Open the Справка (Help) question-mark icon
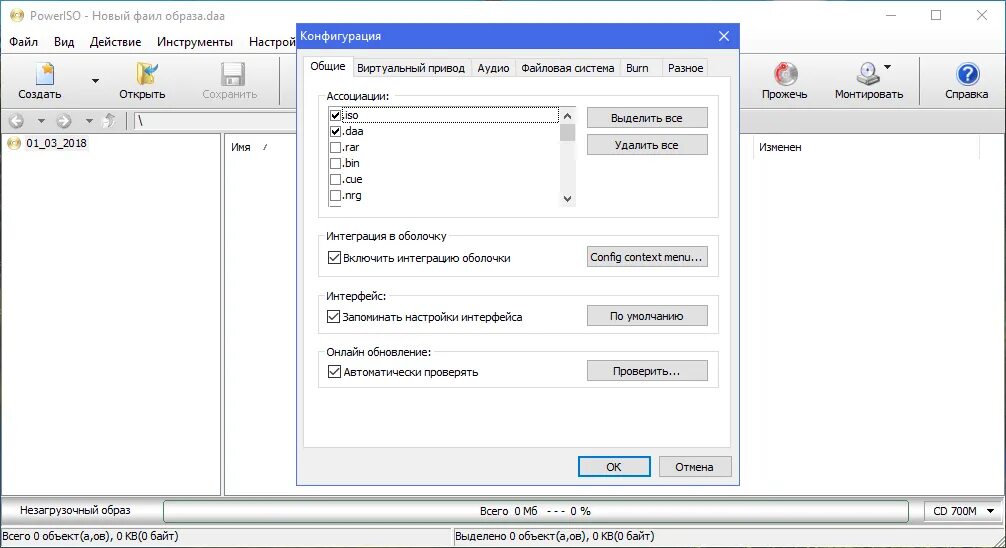 [968, 74]
